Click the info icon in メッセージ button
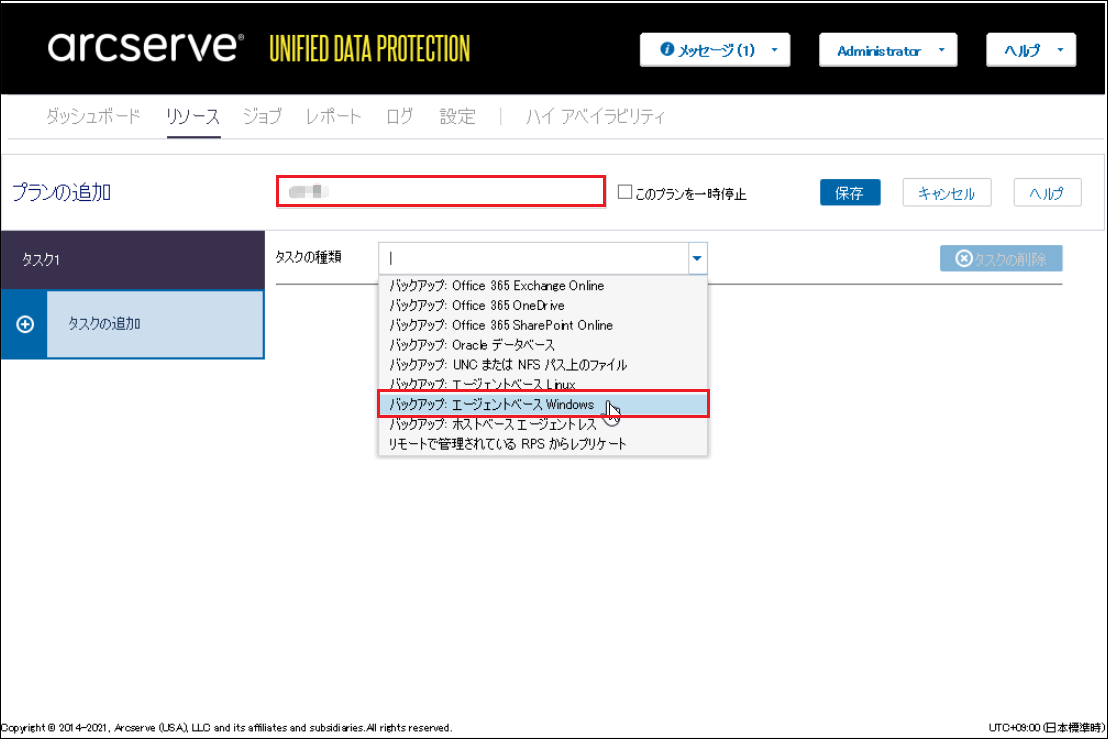The width and height of the screenshot is (1108, 739). tap(667, 50)
